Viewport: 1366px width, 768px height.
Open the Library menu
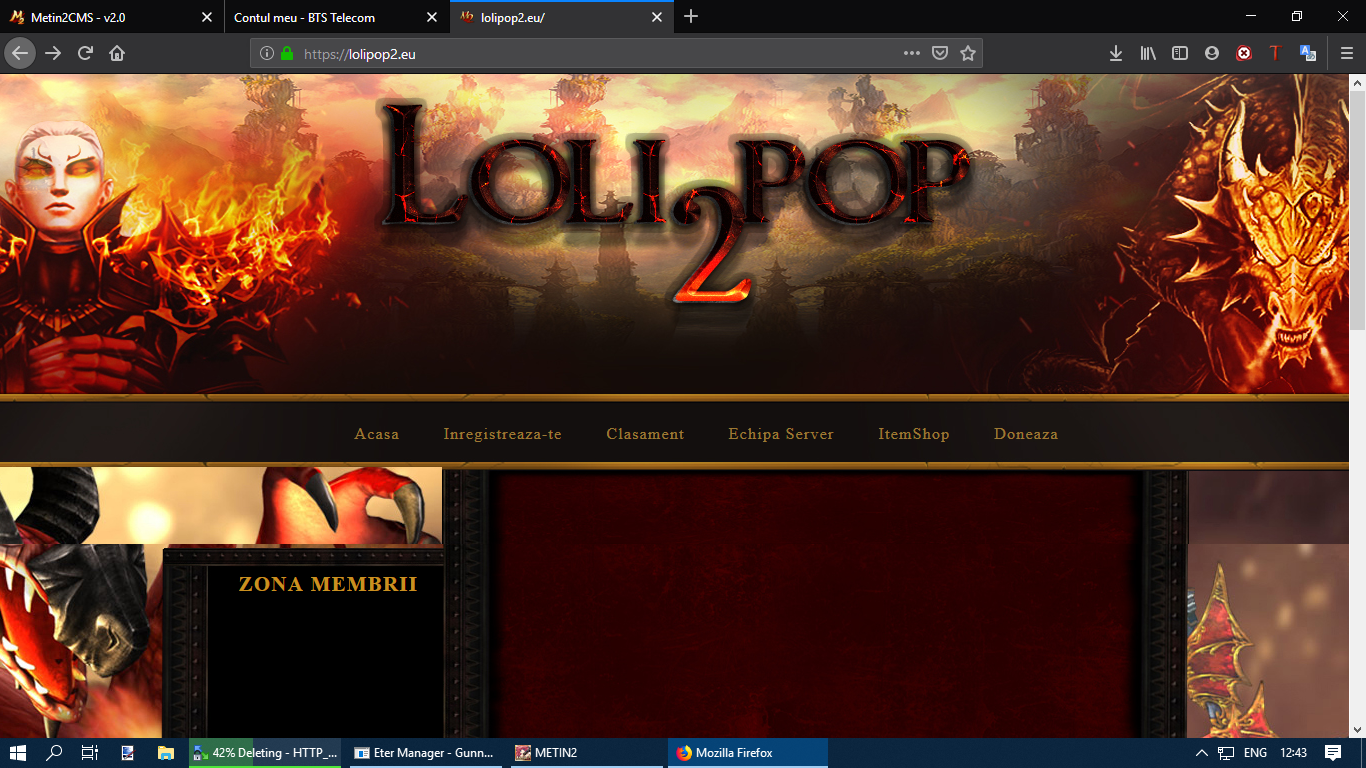tap(1148, 54)
